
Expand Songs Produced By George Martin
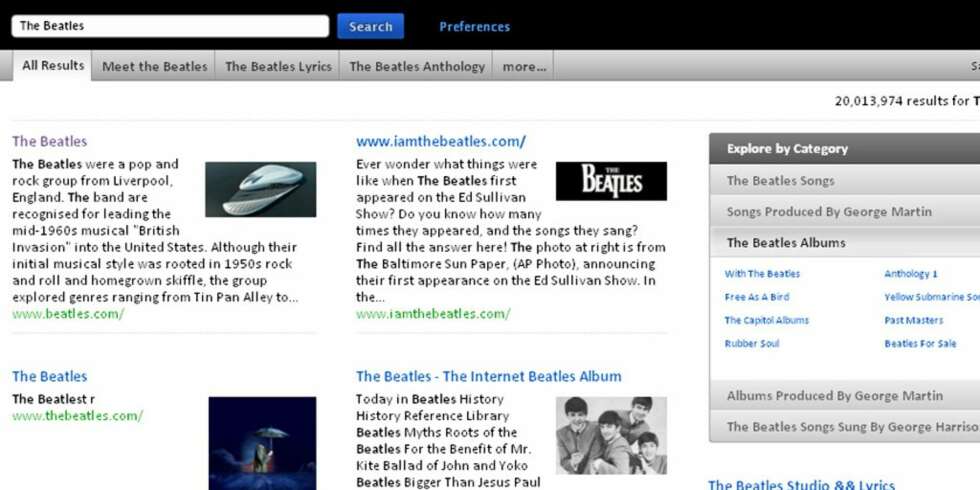tap(844, 212)
